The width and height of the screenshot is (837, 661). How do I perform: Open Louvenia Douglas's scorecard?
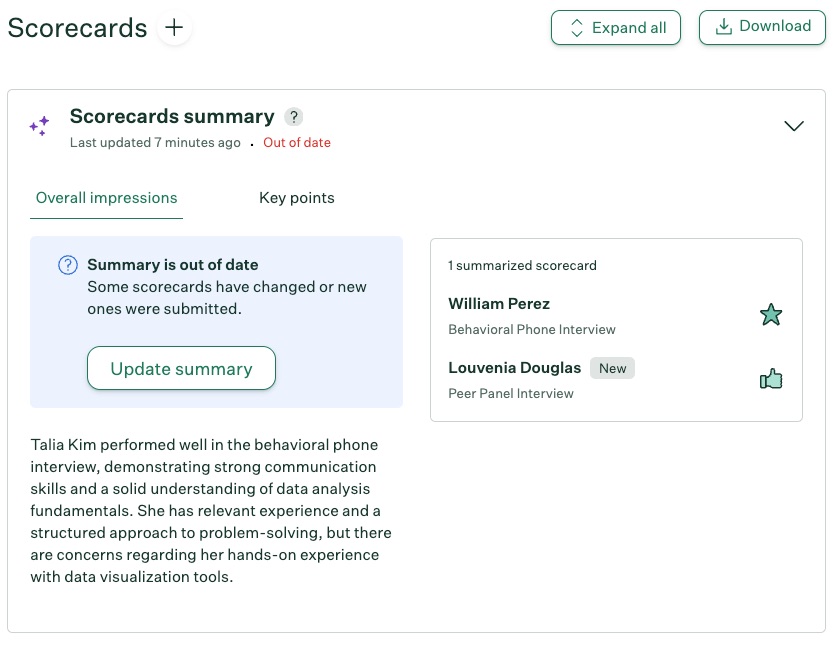tap(514, 367)
